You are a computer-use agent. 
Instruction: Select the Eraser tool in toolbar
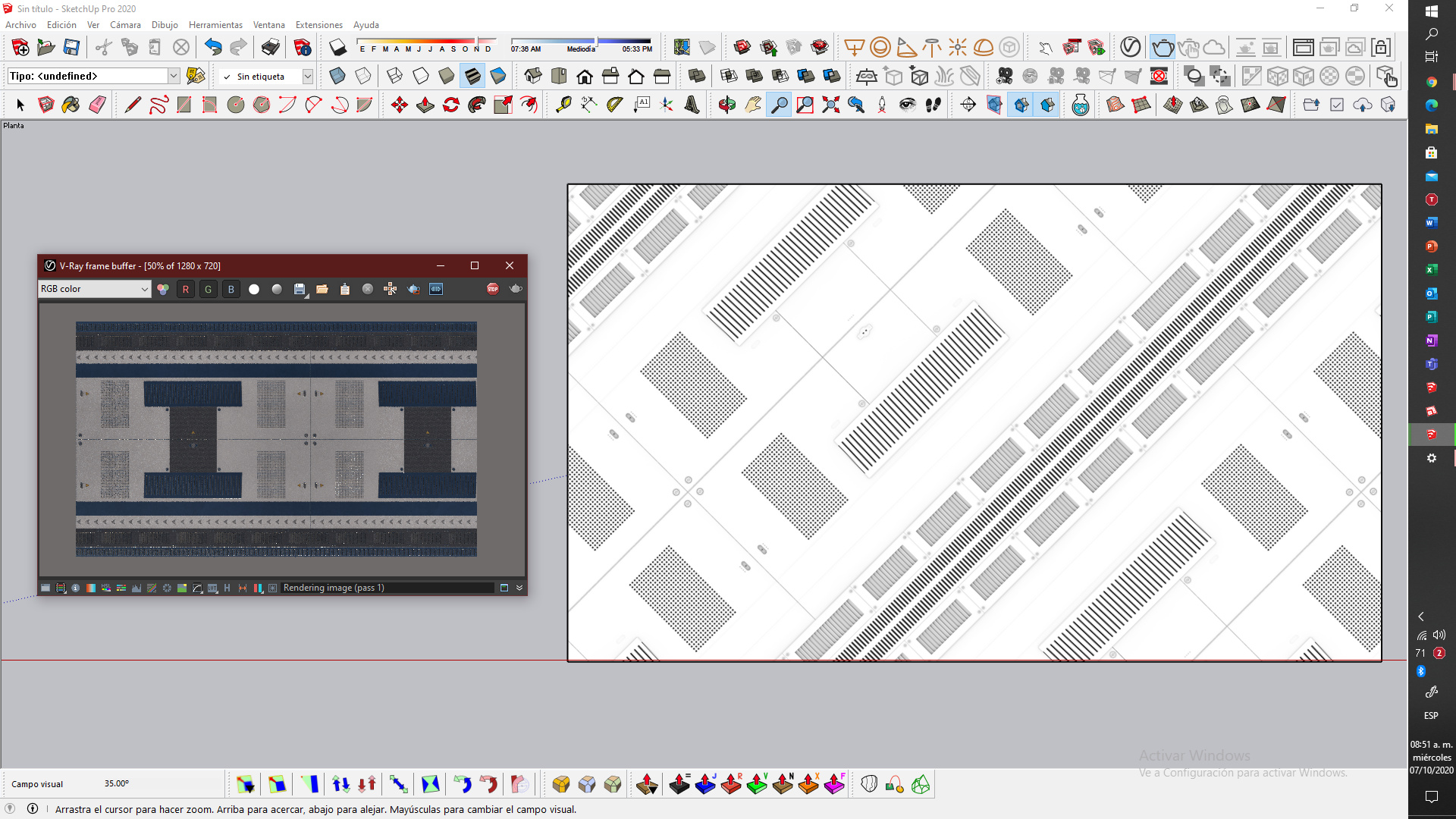coord(97,105)
